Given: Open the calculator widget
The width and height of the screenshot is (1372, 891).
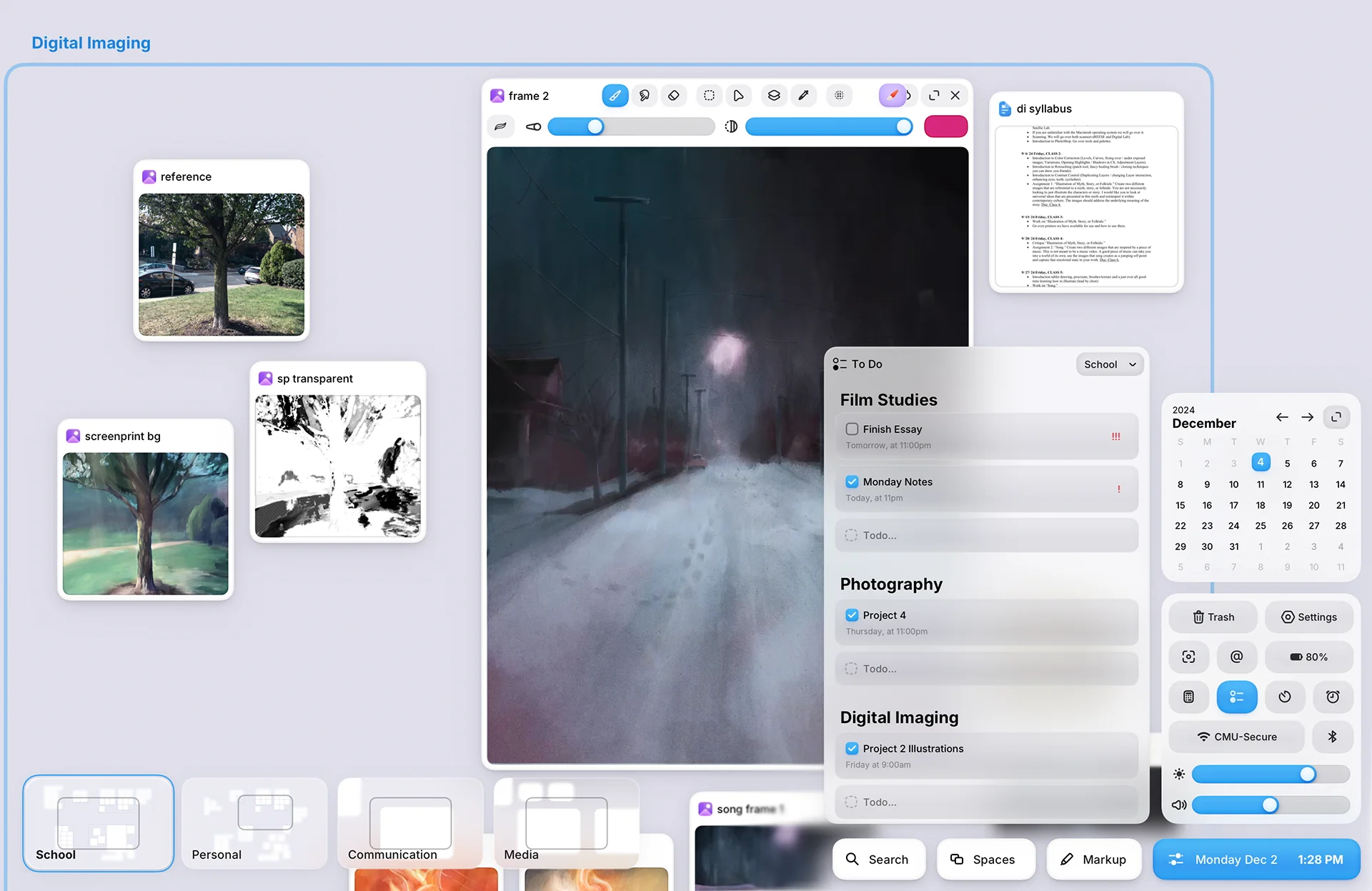Looking at the screenshot, I should click(x=1188, y=697).
